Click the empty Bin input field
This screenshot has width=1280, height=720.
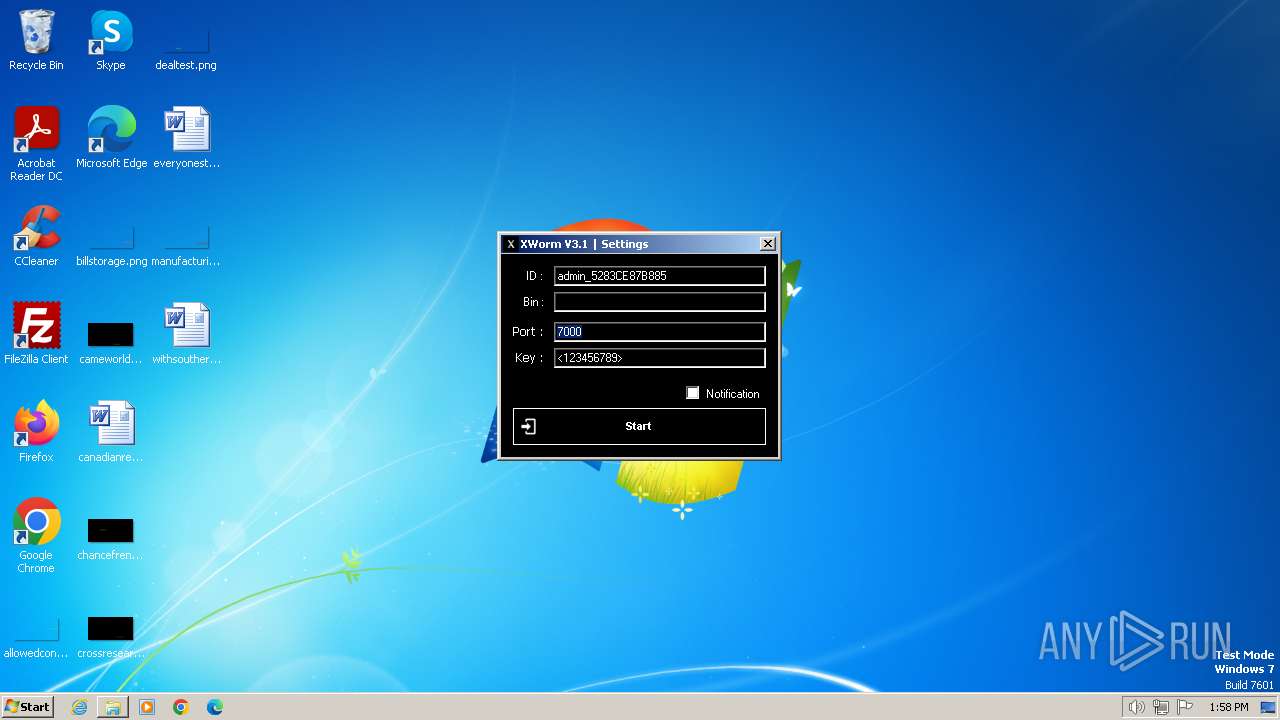[x=660, y=302]
